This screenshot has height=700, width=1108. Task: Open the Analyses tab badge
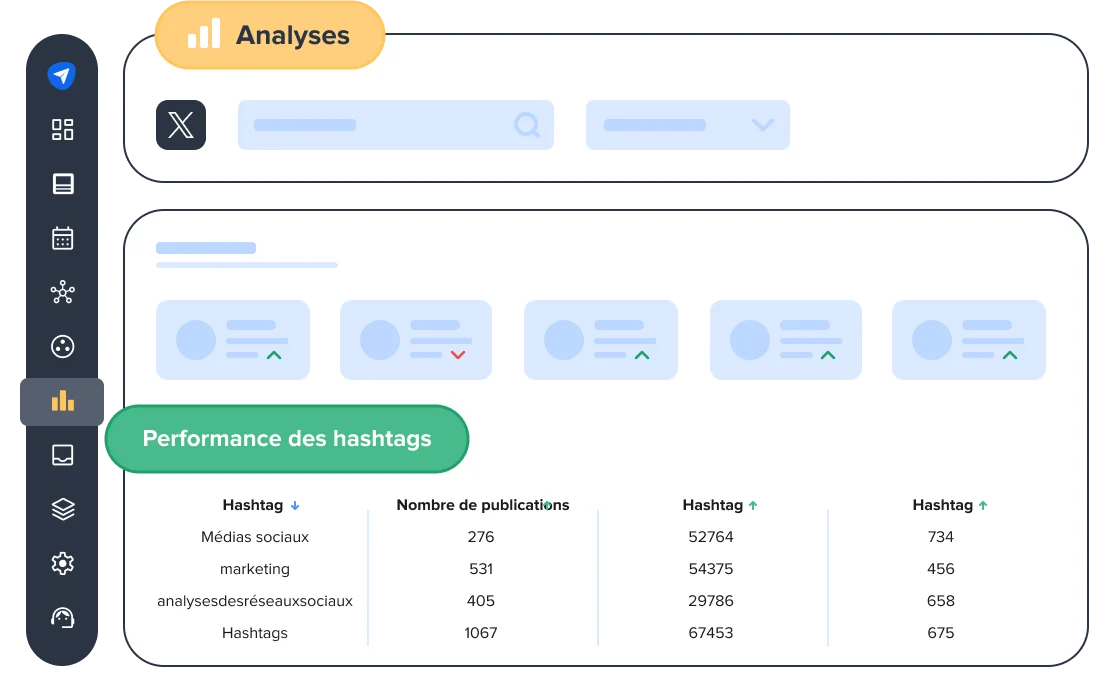[269, 35]
